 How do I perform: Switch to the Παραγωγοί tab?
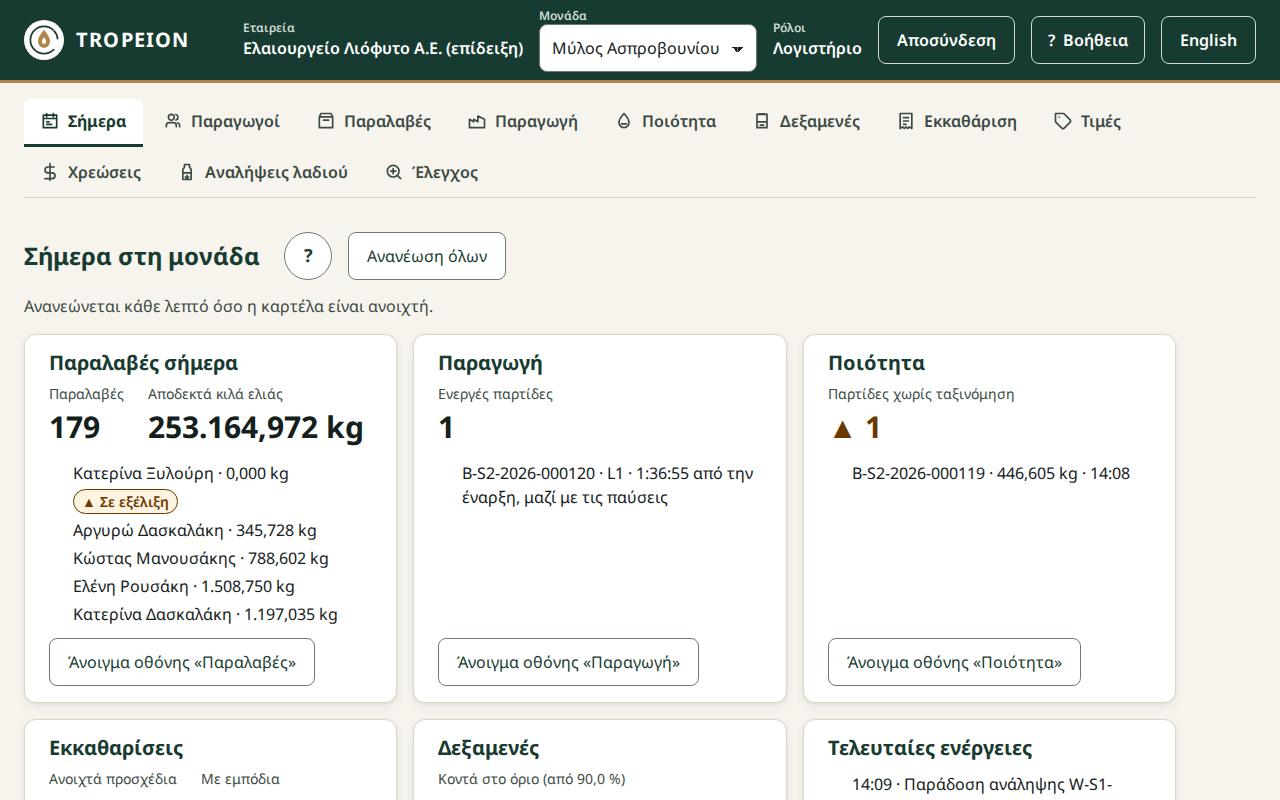click(x=222, y=121)
